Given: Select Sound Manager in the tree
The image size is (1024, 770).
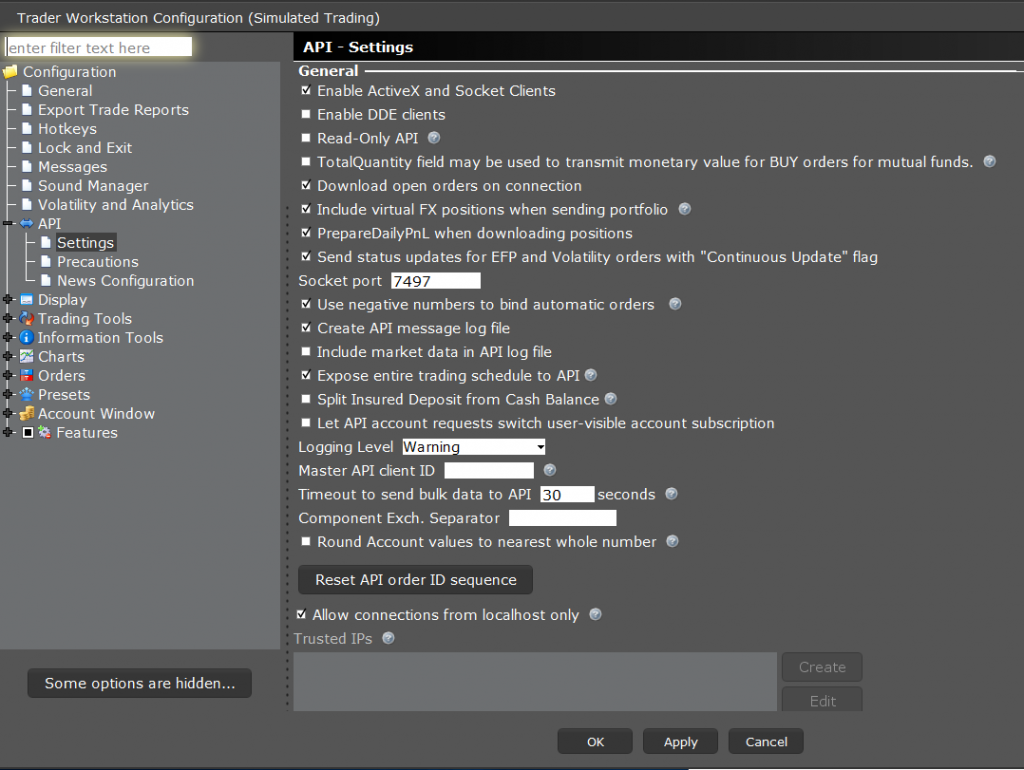Looking at the screenshot, I should (93, 185).
